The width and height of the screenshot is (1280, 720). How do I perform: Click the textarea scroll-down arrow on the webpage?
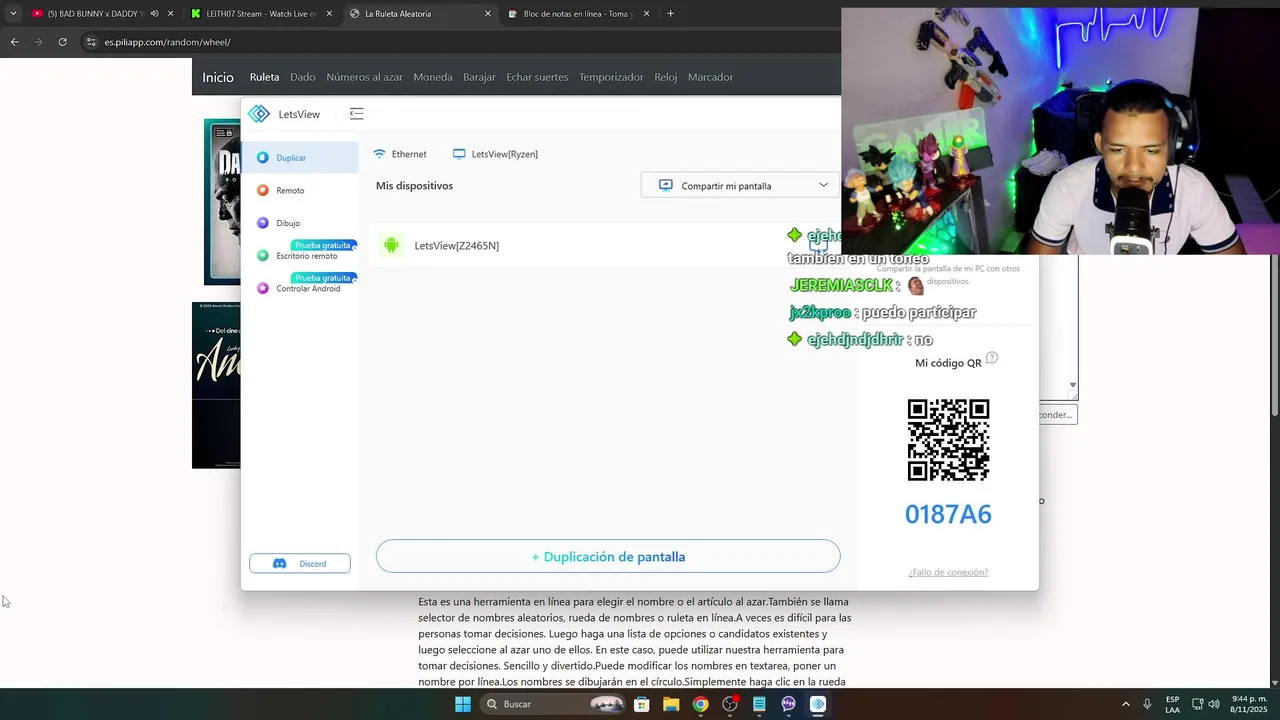coord(1073,385)
